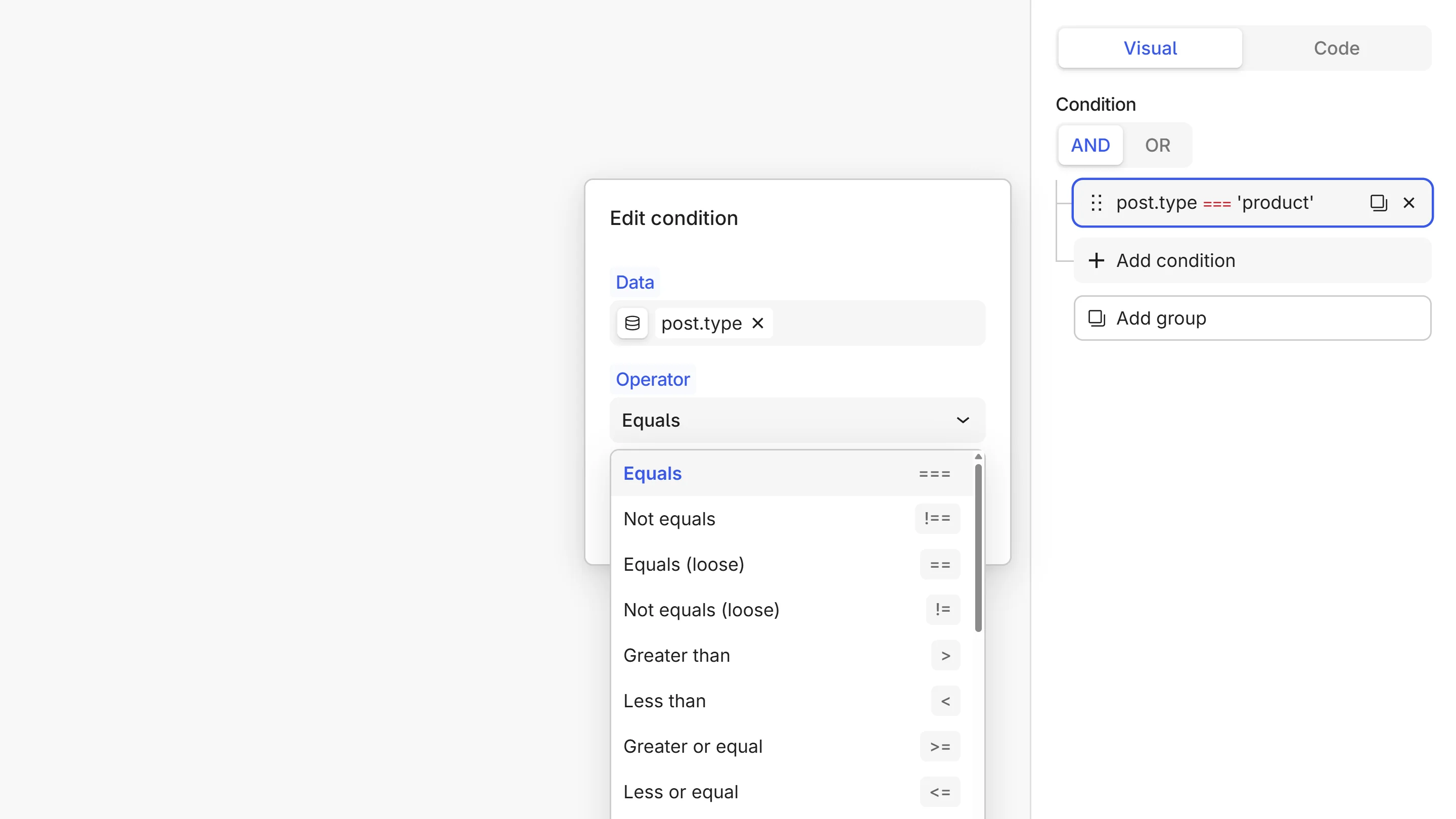Click the != symbol badge
This screenshot has width=1456, height=819.
pos(943,609)
